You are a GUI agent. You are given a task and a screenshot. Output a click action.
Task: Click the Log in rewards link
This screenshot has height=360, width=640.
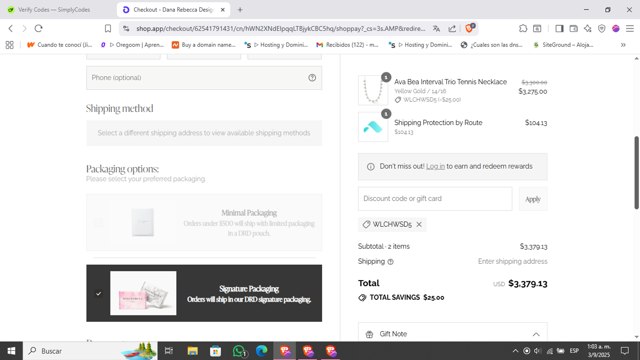click(435, 167)
